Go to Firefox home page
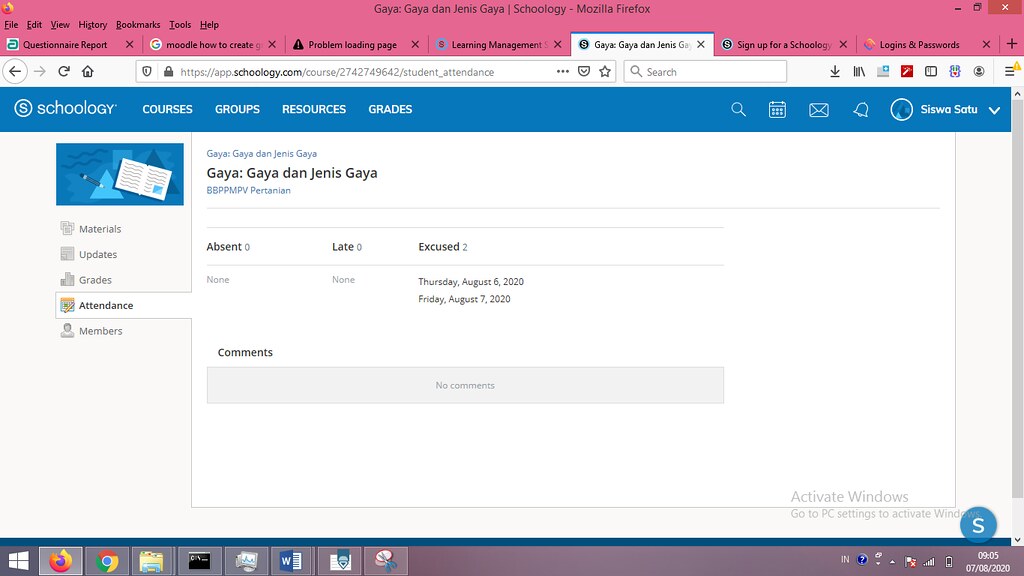The image size is (1024, 576). coord(88,72)
